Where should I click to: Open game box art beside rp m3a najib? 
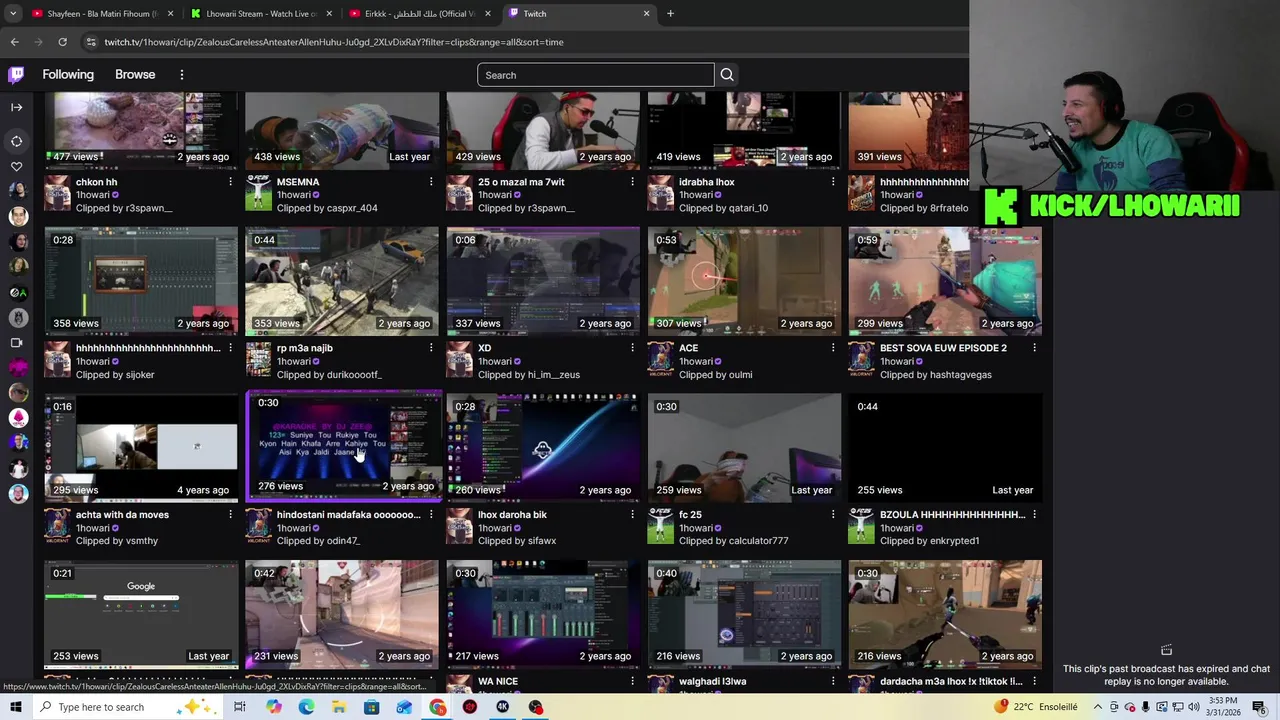tap(258, 359)
